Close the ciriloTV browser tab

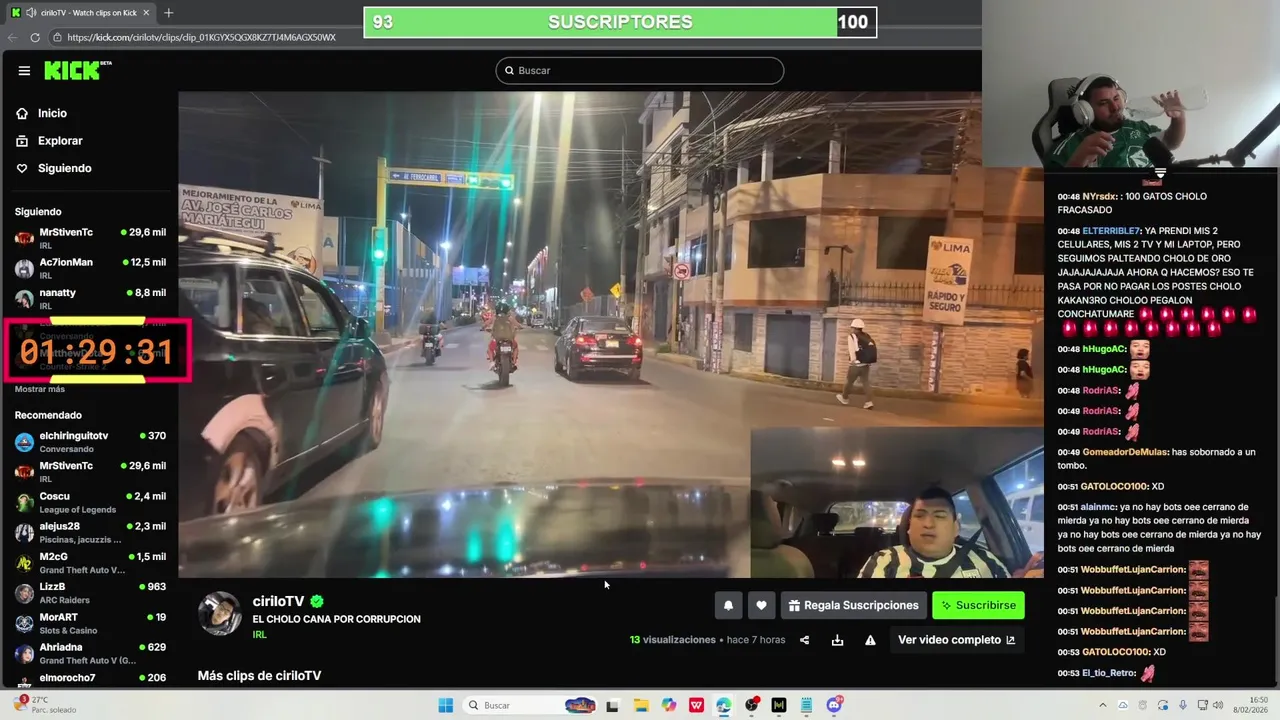pyautogui.click(x=146, y=13)
